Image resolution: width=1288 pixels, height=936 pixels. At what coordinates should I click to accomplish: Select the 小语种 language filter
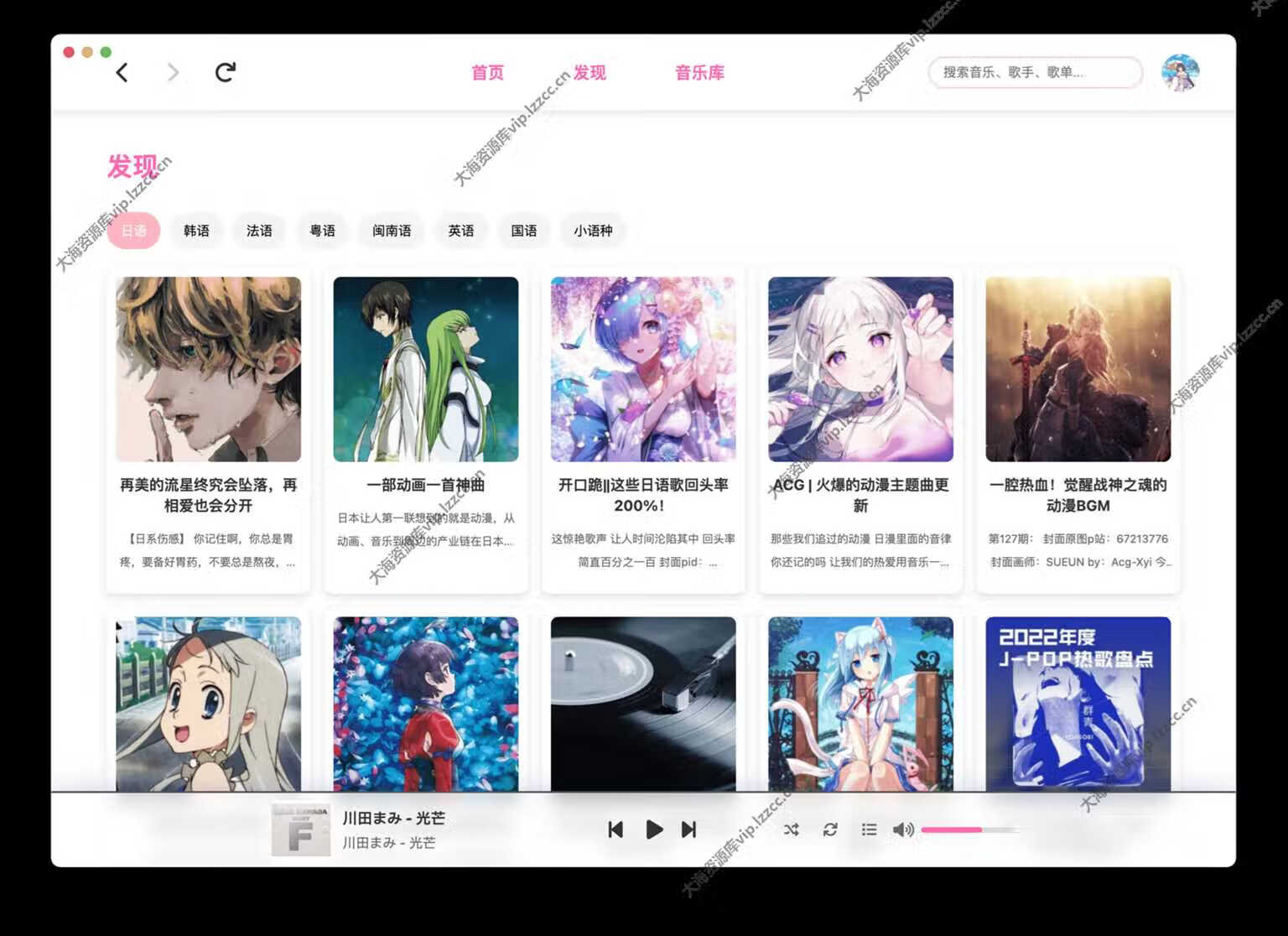(594, 231)
